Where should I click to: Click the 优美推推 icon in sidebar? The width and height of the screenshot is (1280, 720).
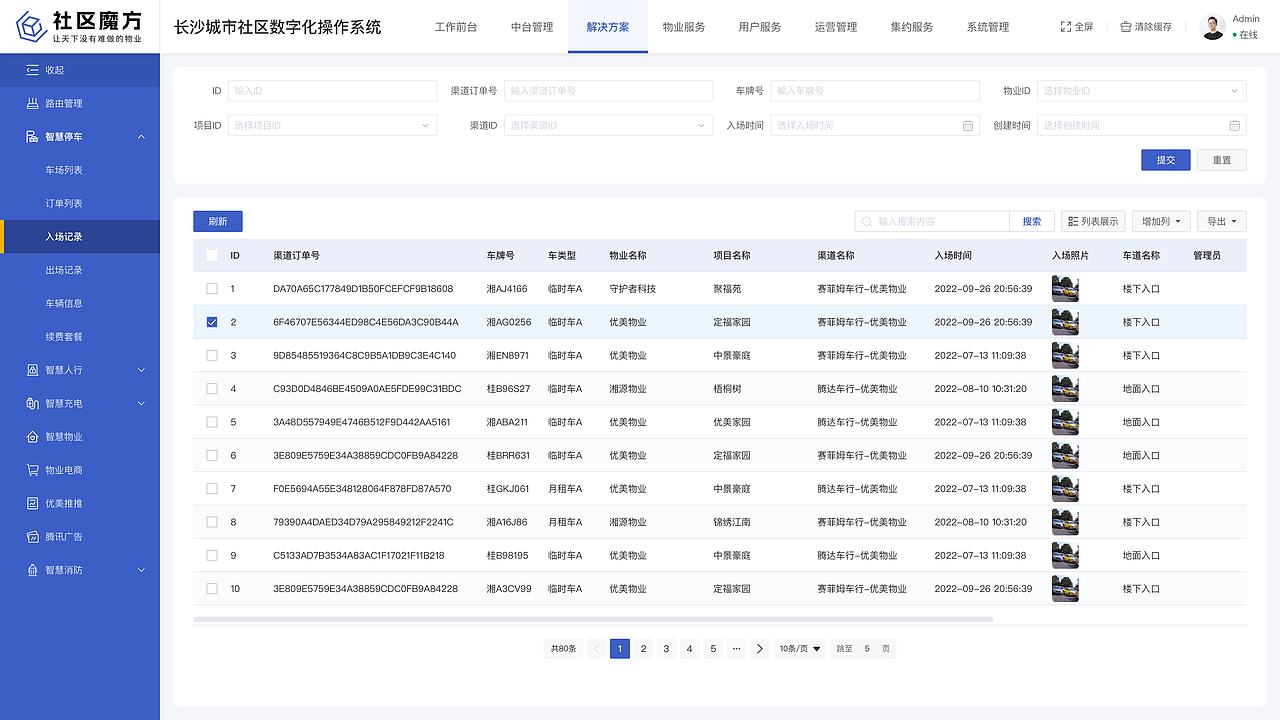point(30,503)
